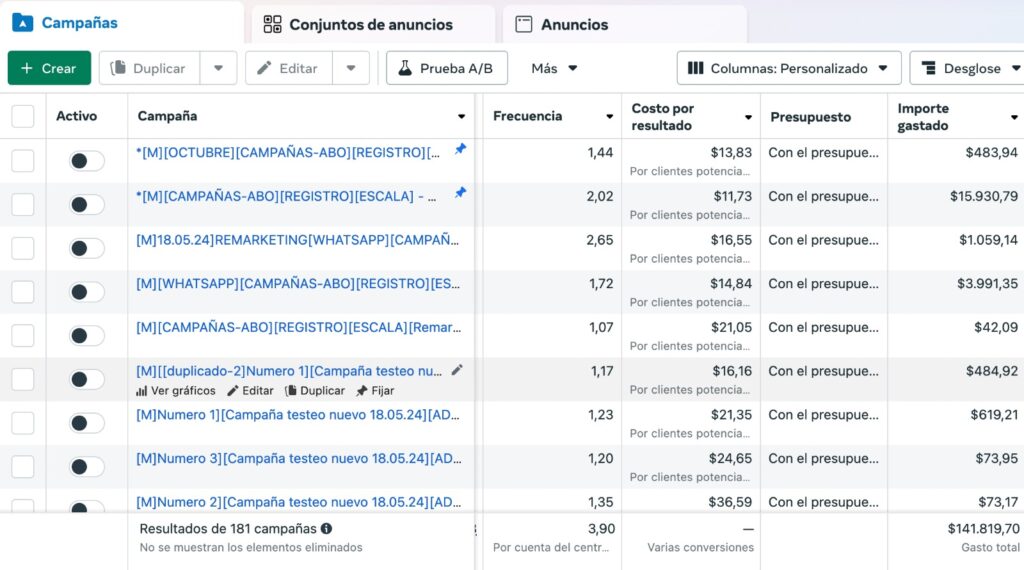Click Fijar to pin the hovered campaign

pos(375,391)
